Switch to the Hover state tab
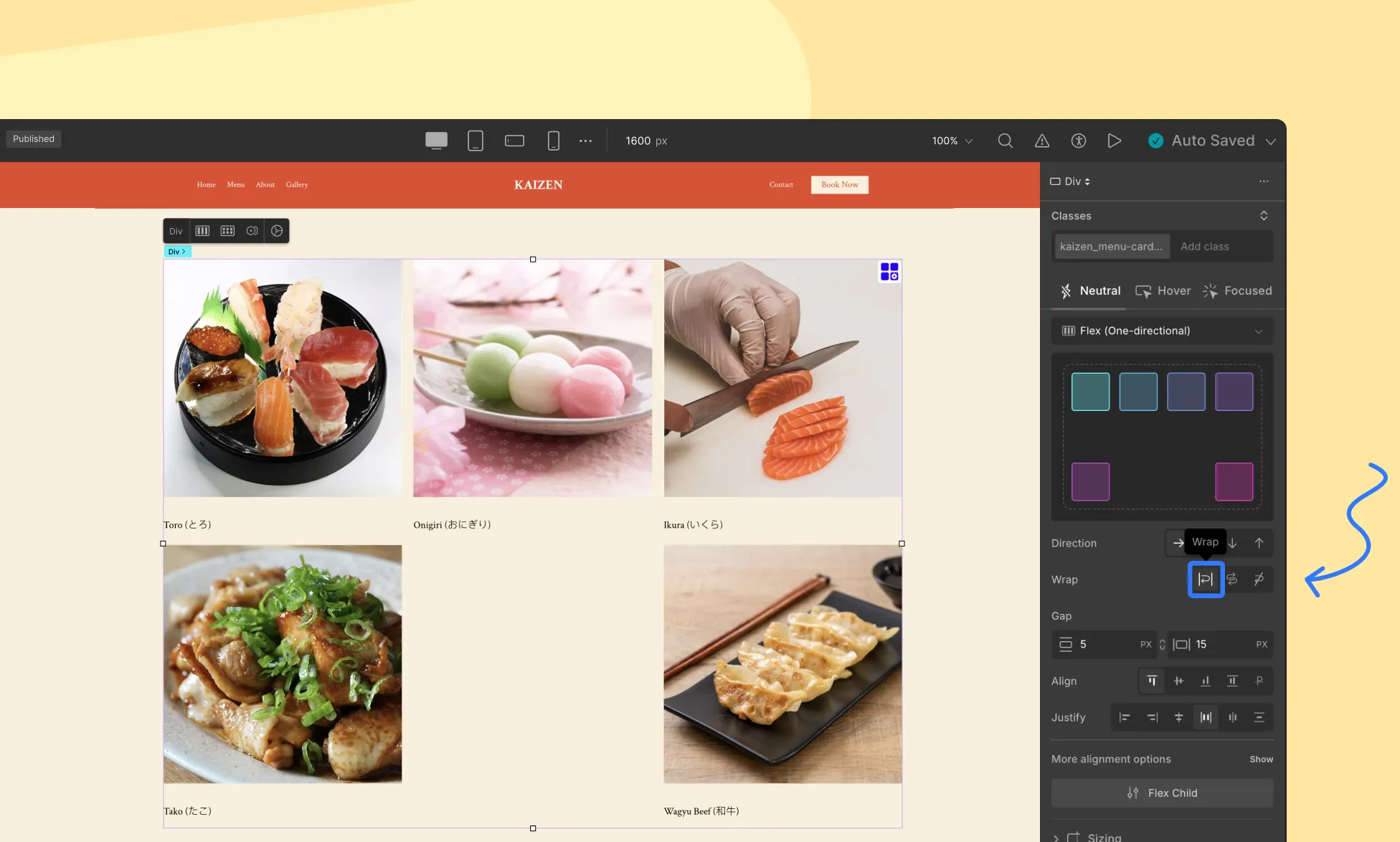The width and height of the screenshot is (1400, 842). pyautogui.click(x=1163, y=291)
